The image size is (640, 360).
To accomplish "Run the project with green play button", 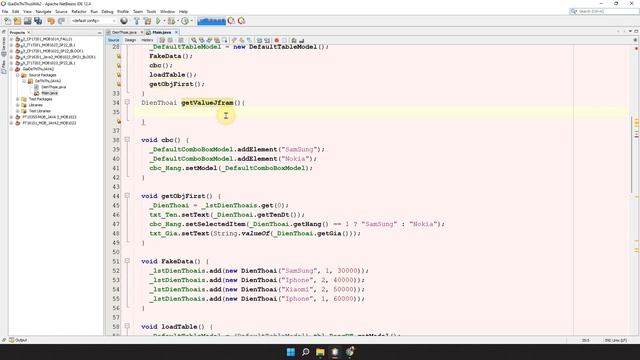I will click(158, 21).
